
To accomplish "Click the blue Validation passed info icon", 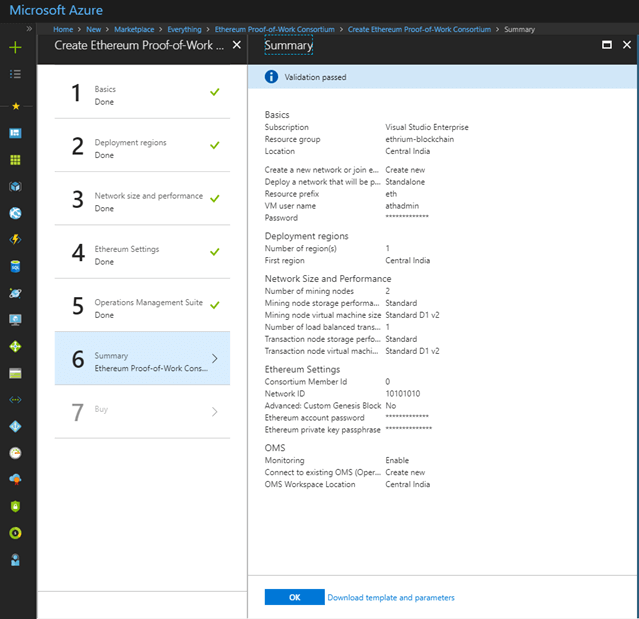I will click(271, 77).
